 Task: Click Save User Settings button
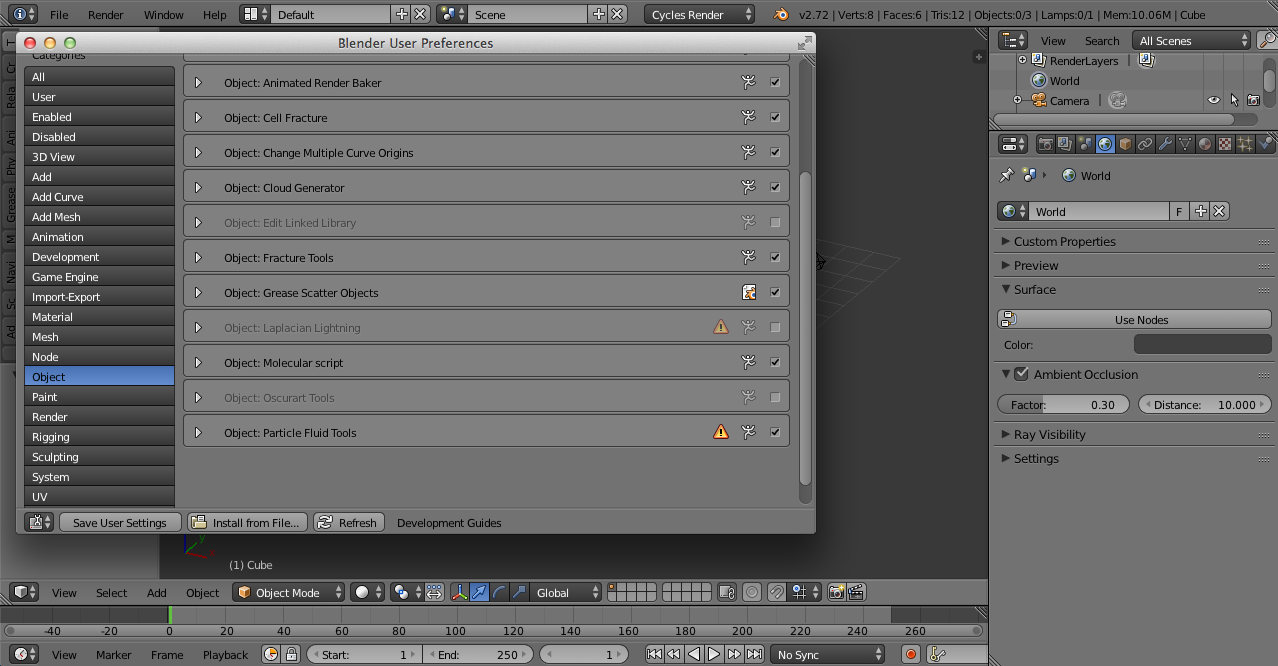pyautogui.click(x=120, y=522)
